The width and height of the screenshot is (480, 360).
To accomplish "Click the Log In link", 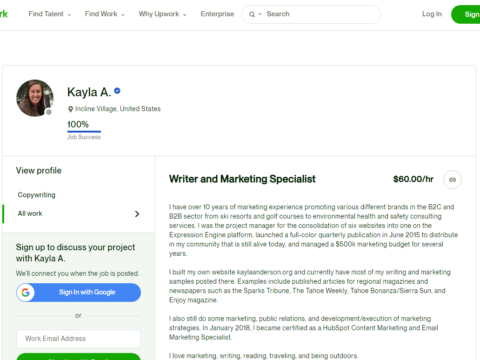I will point(432,14).
